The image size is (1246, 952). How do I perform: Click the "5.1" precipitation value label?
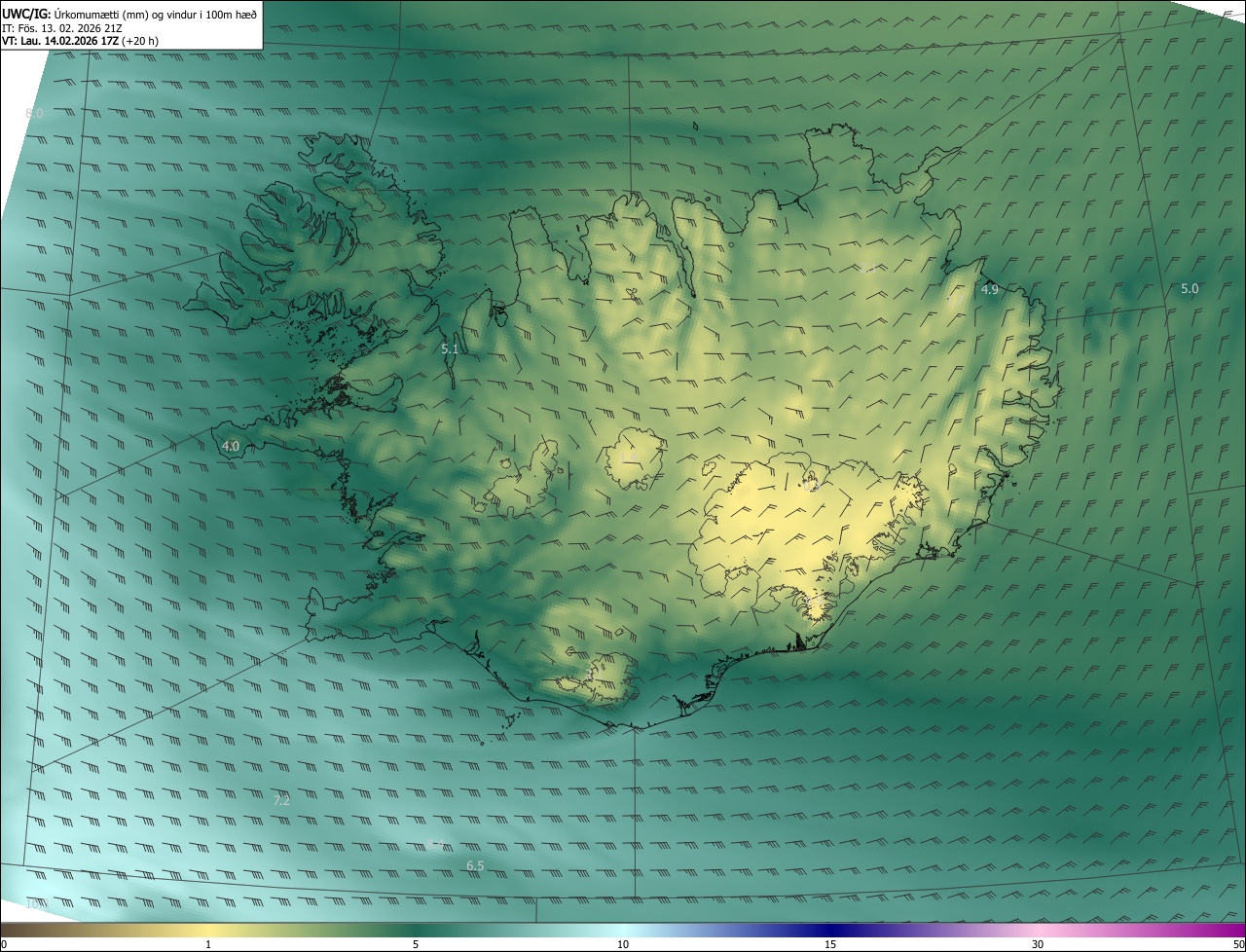click(x=450, y=348)
